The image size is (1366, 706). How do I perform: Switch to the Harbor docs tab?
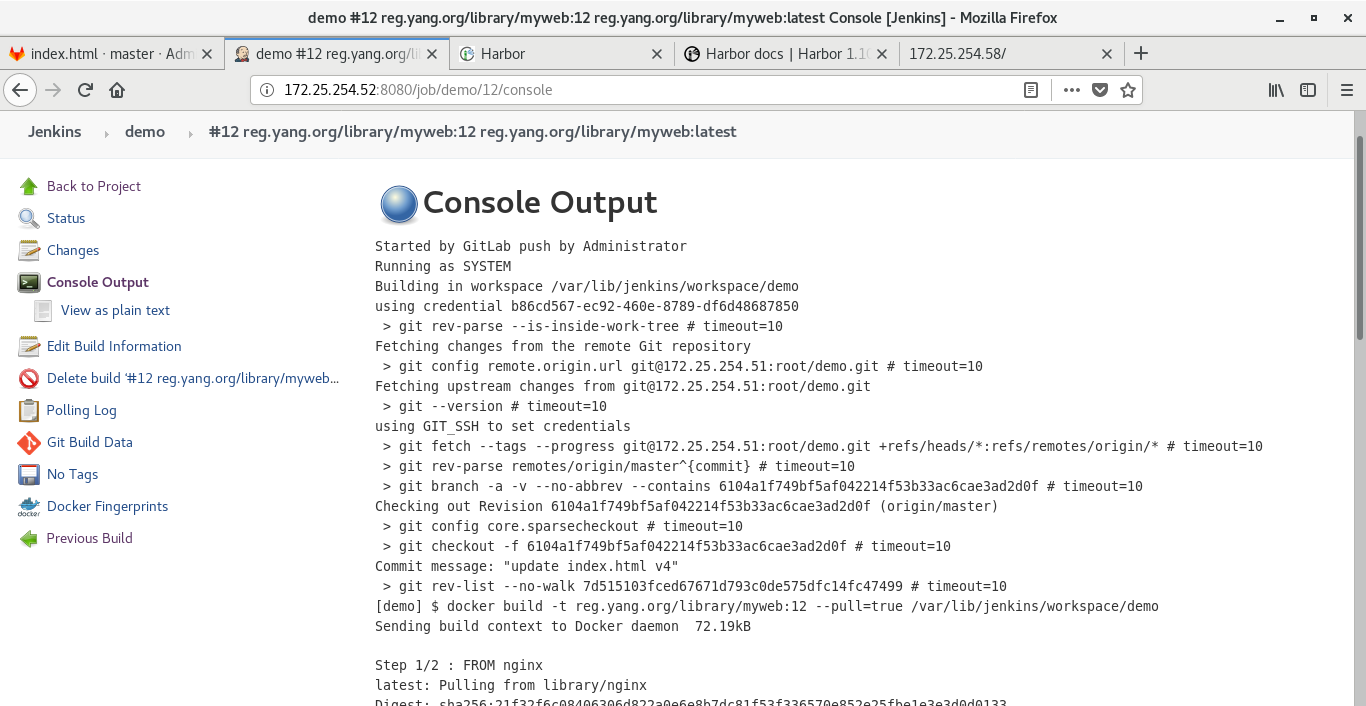(787, 54)
